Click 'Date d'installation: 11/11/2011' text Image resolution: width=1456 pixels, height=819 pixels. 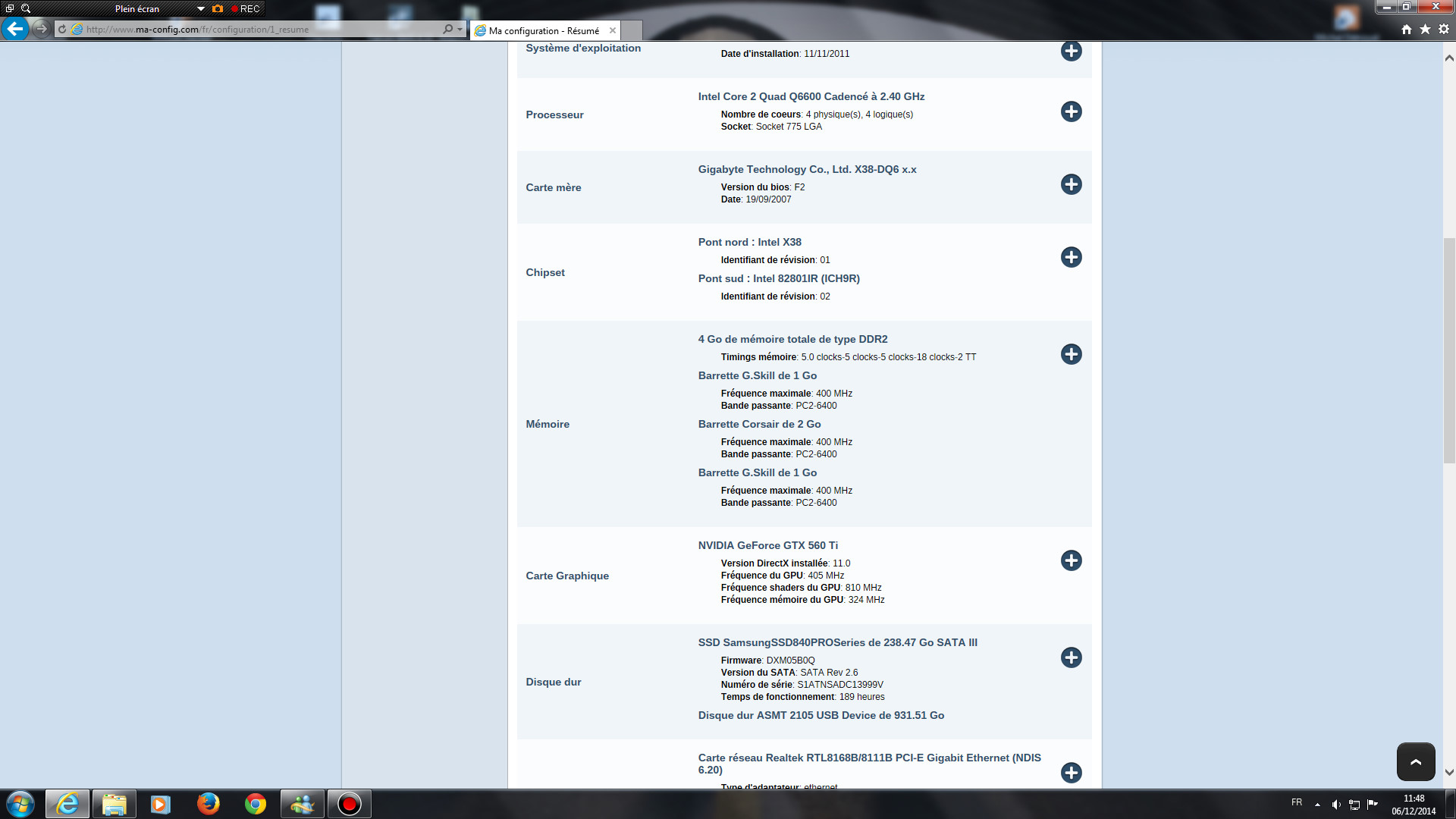pyautogui.click(x=785, y=54)
